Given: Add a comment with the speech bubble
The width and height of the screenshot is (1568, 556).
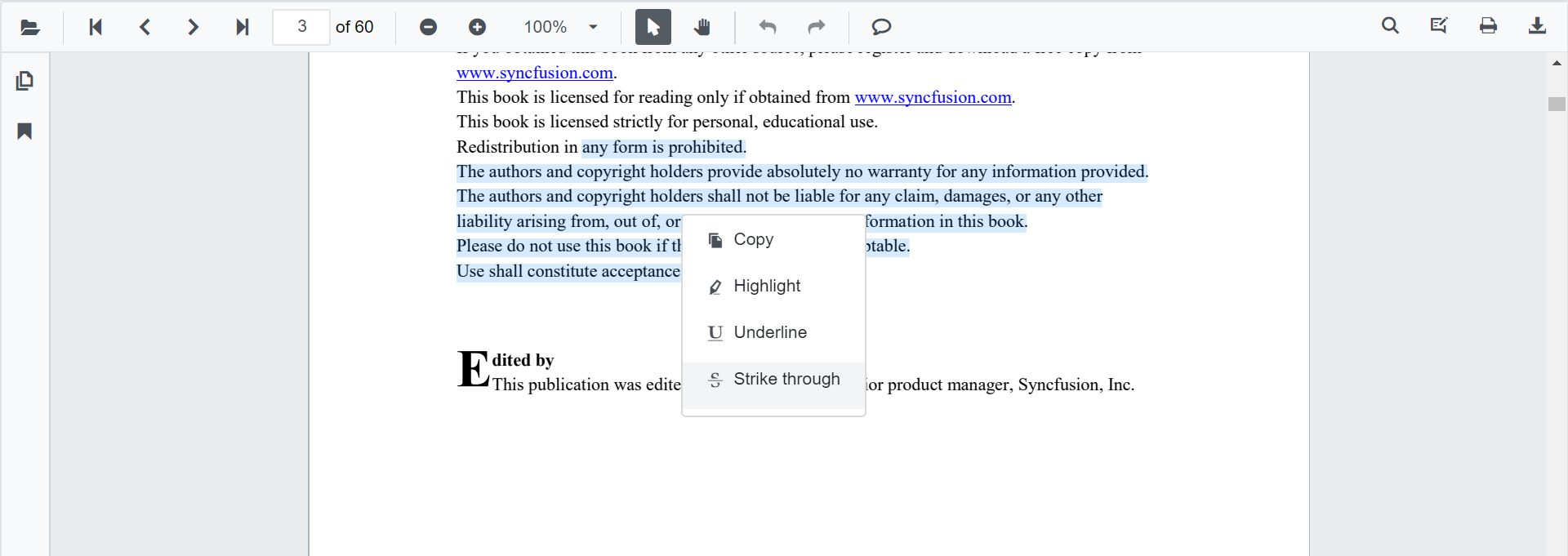Looking at the screenshot, I should [881, 27].
